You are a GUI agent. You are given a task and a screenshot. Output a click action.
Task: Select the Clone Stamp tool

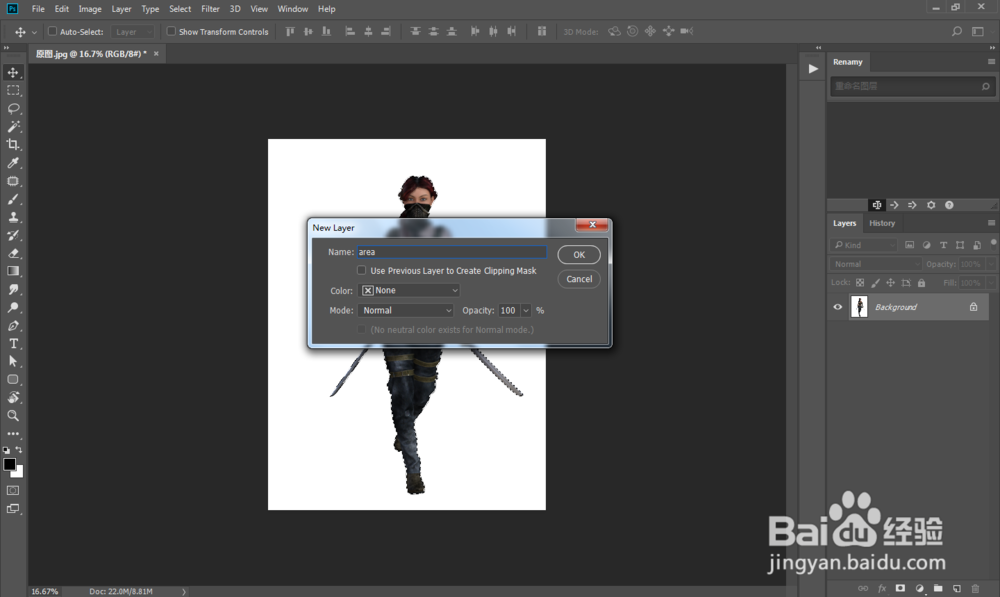[x=13, y=217]
